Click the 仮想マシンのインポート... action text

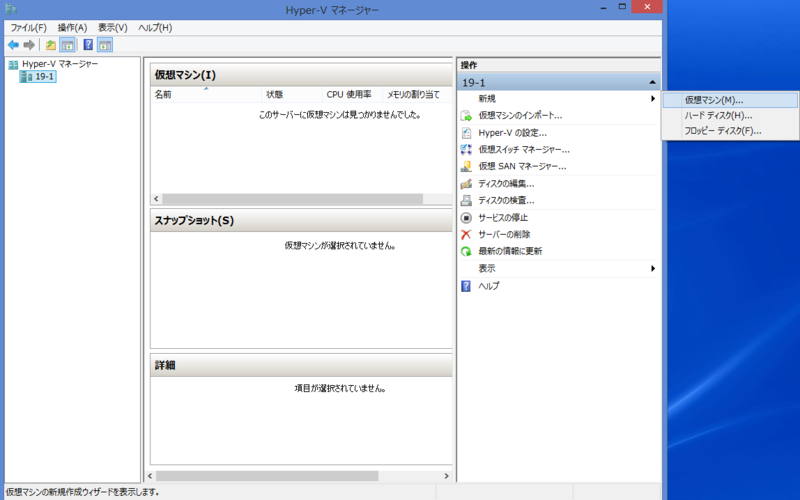coord(520,116)
